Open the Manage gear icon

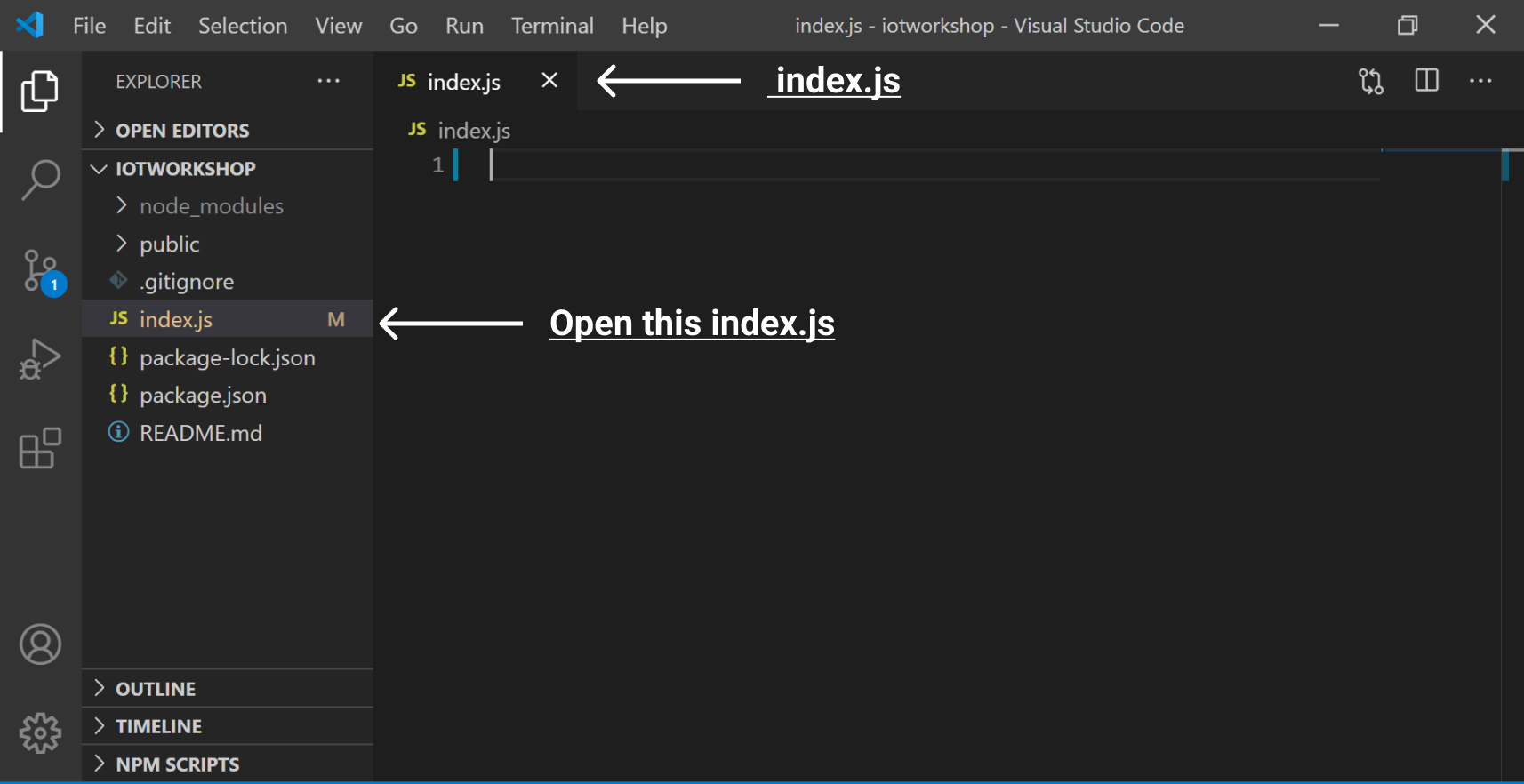click(40, 733)
